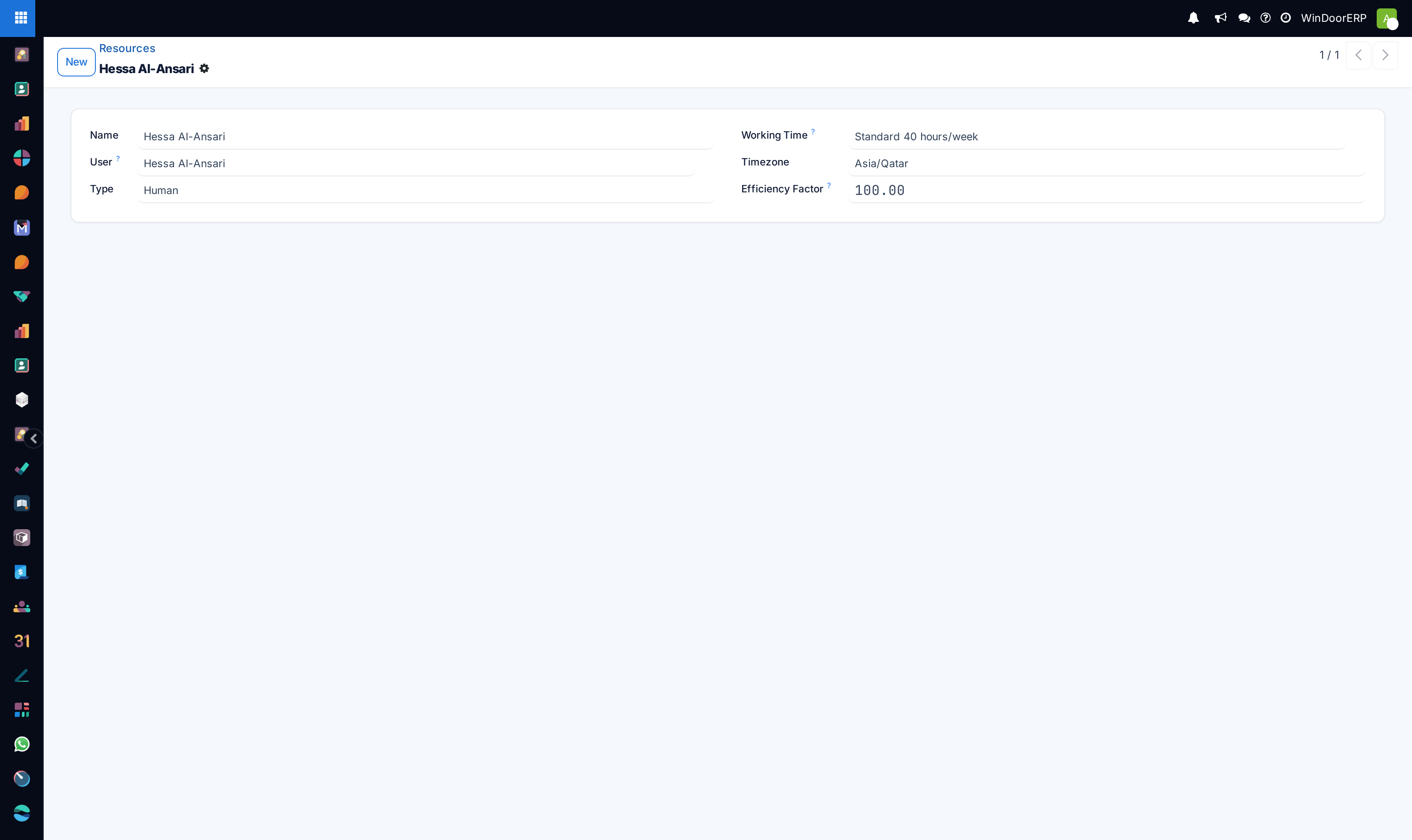Viewport: 1412px width, 840px height.
Task: Click the 1 / 1 pager counter
Action: coord(1329,55)
